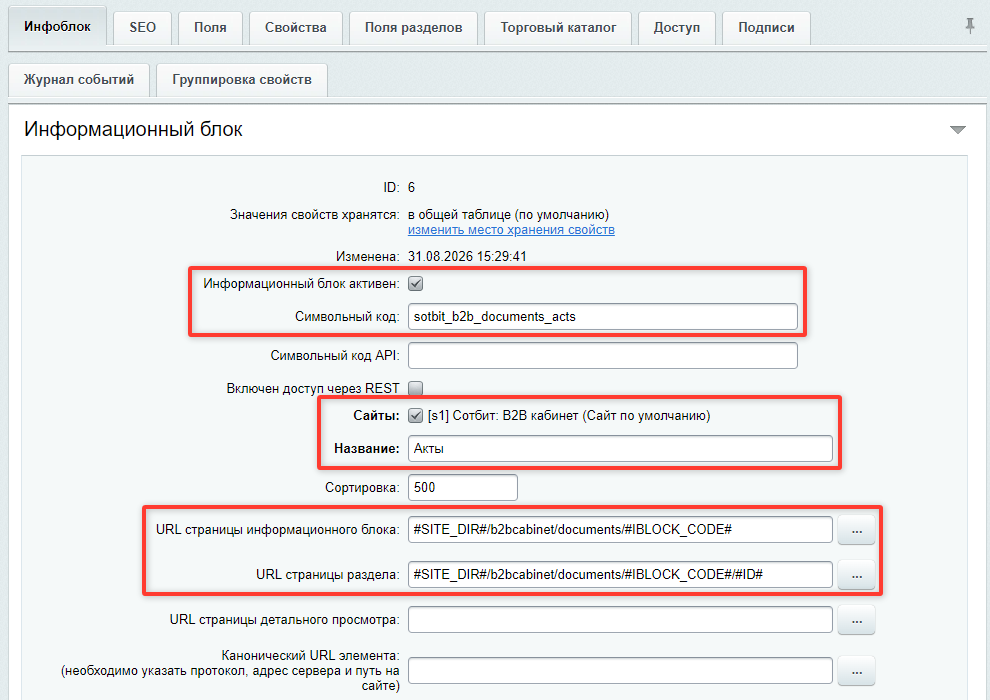
Task: Open the Журнал событий tab
Action: click(x=79, y=80)
